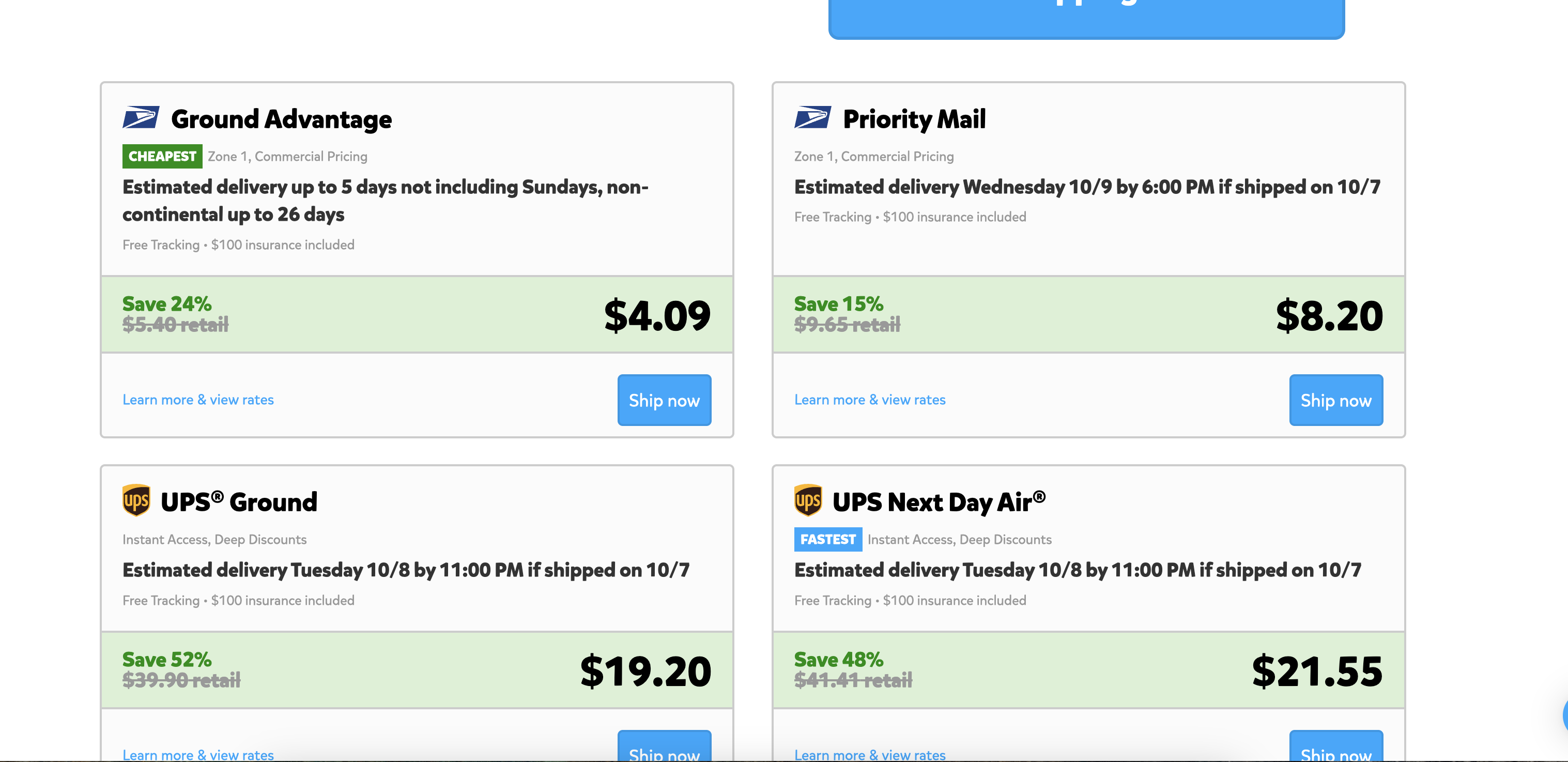Click the $8.20 Priority Mail price

coord(1329,315)
